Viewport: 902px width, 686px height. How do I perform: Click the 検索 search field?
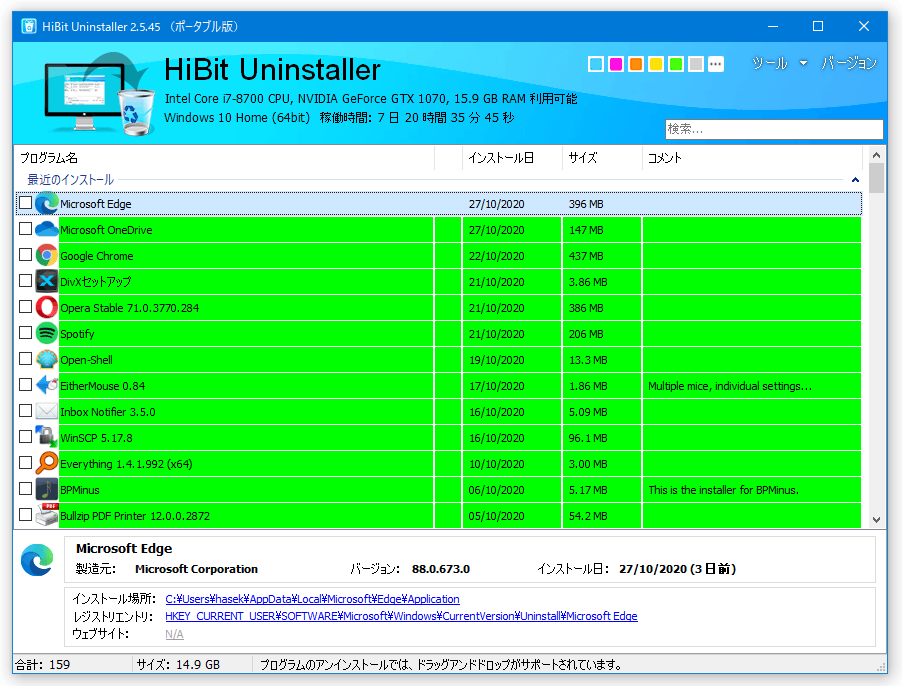pos(774,129)
